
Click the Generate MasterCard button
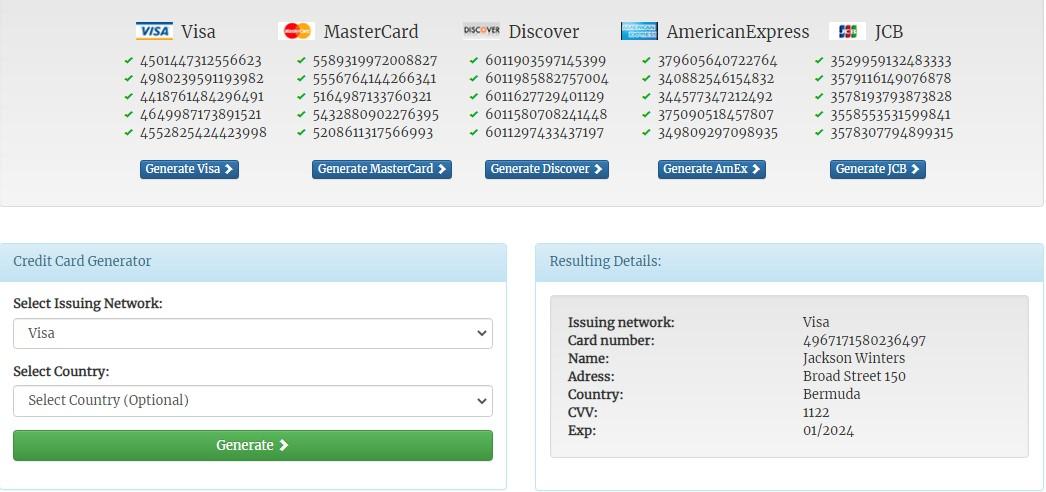click(382, 169)
